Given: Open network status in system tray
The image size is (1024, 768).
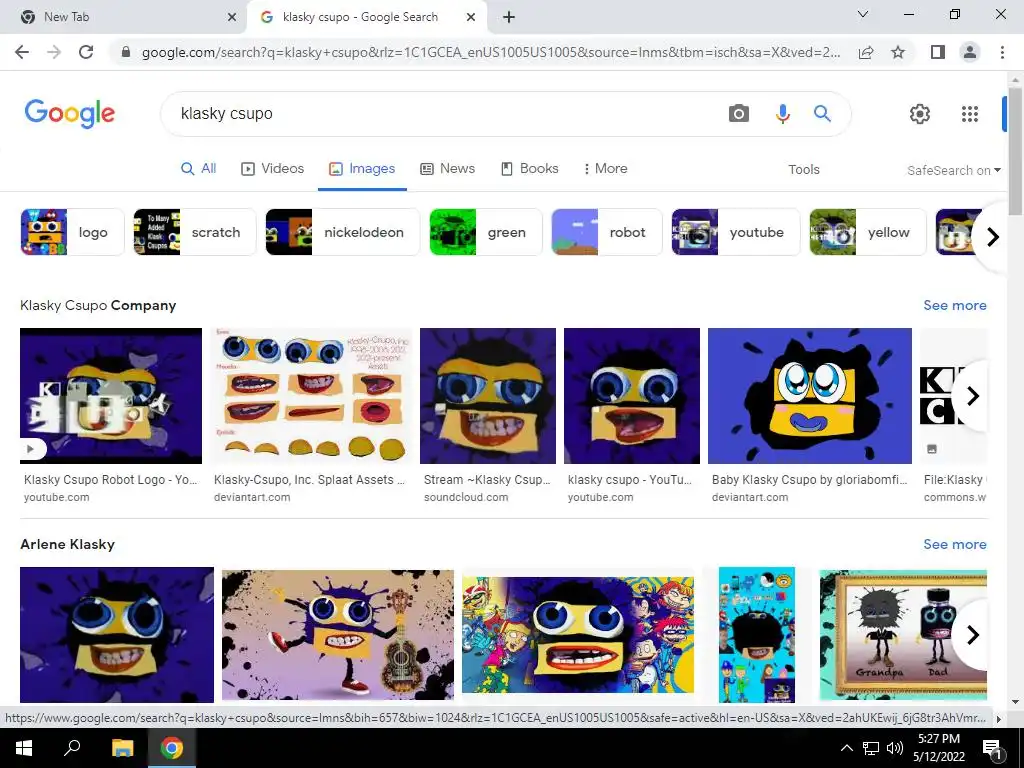Looking at the screenshot, I should [871, 748].
